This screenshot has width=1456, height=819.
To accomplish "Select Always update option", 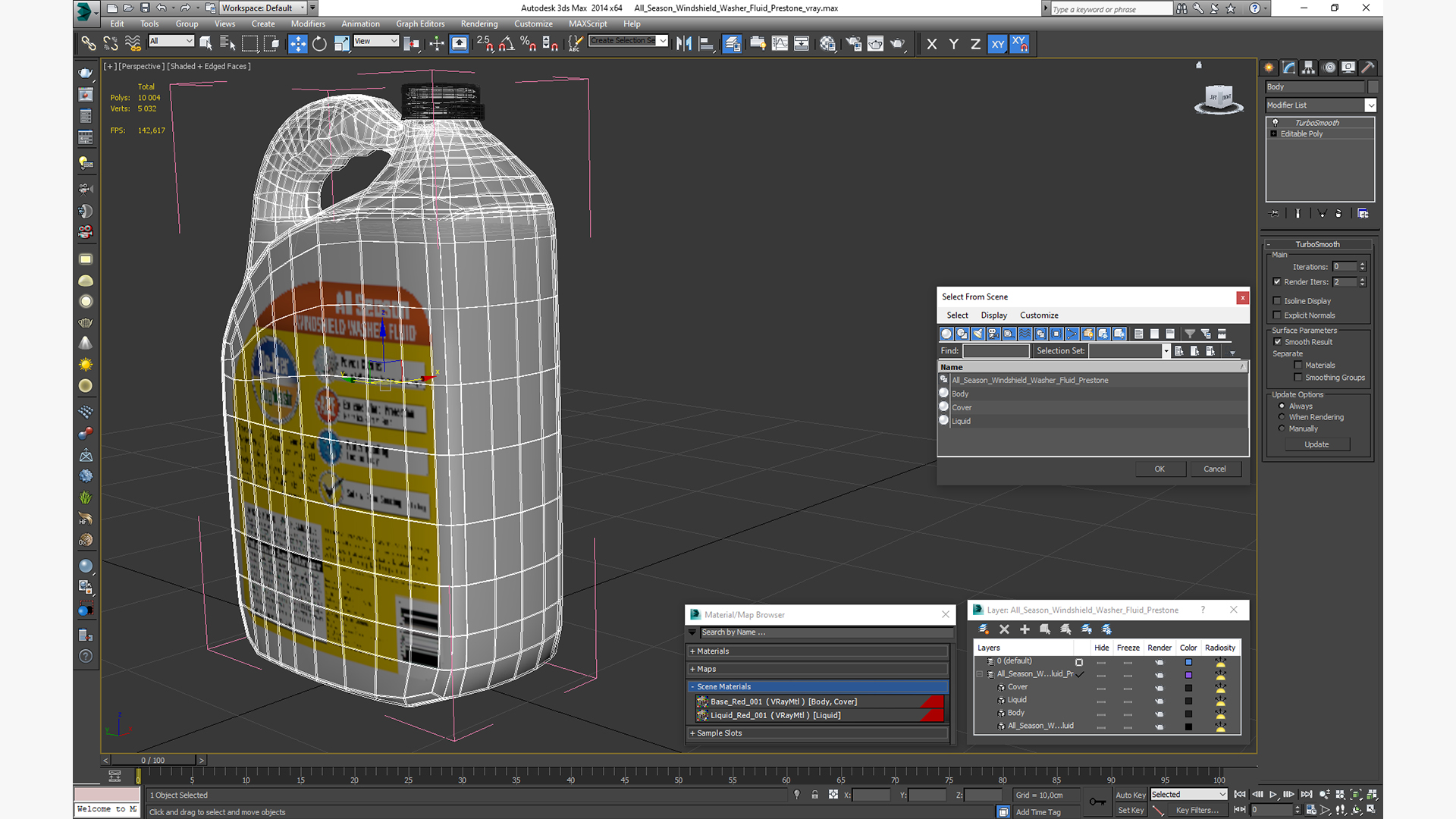I will [x=1282, y=406].
